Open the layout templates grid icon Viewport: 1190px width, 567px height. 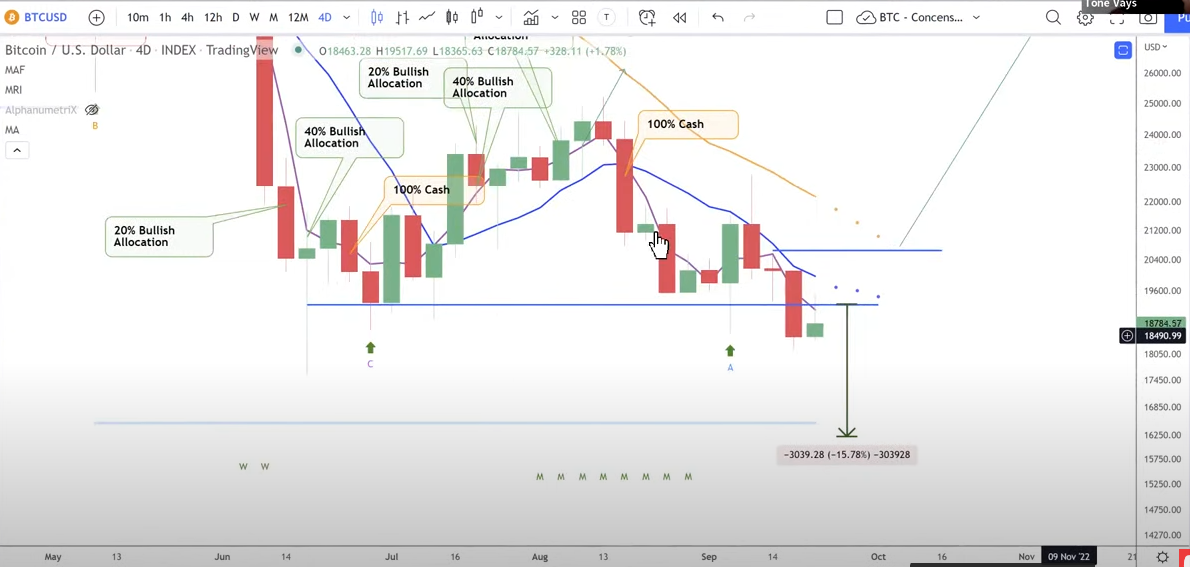tap(579, 17)
